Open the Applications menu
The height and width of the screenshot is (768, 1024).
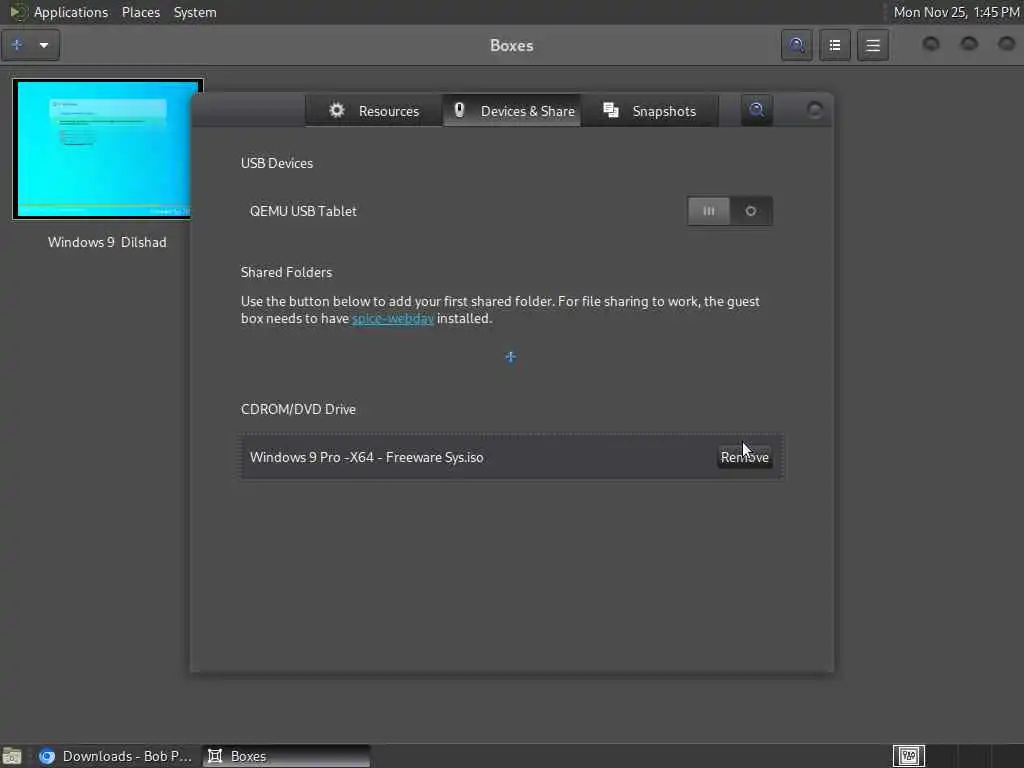point(71,12)
